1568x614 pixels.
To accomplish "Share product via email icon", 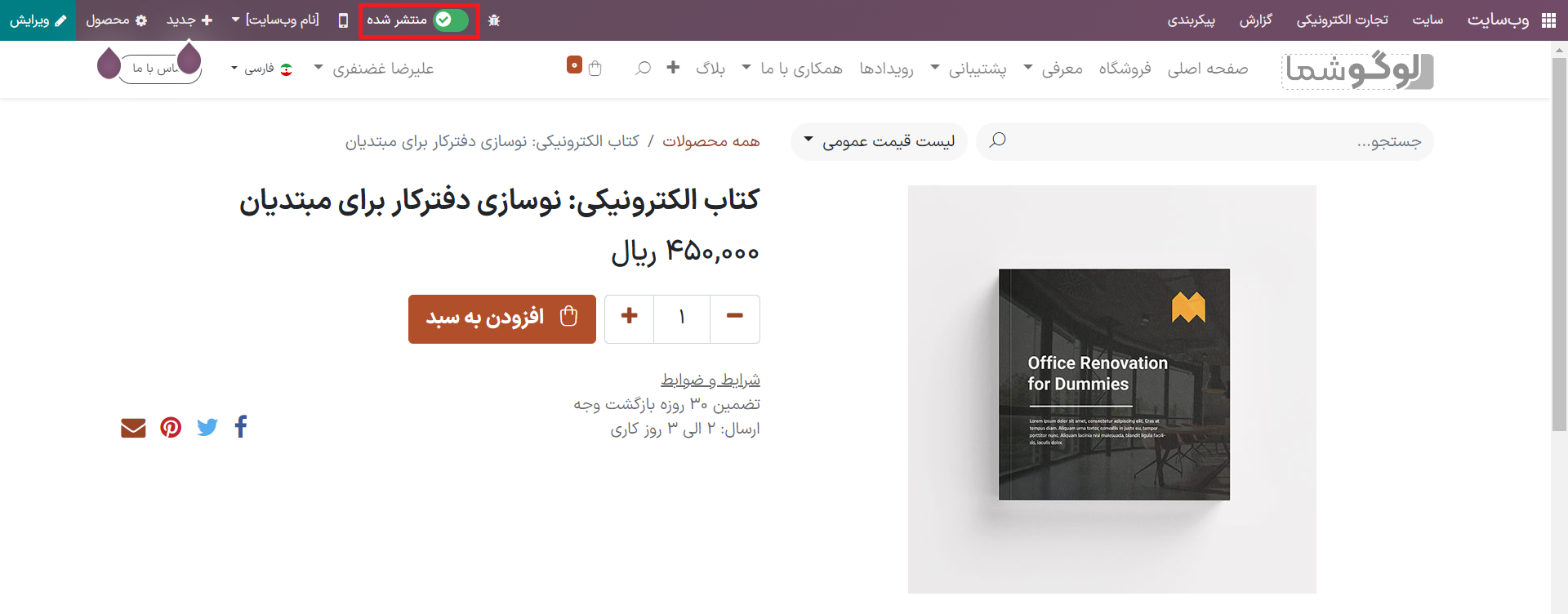I will (133, 428).
